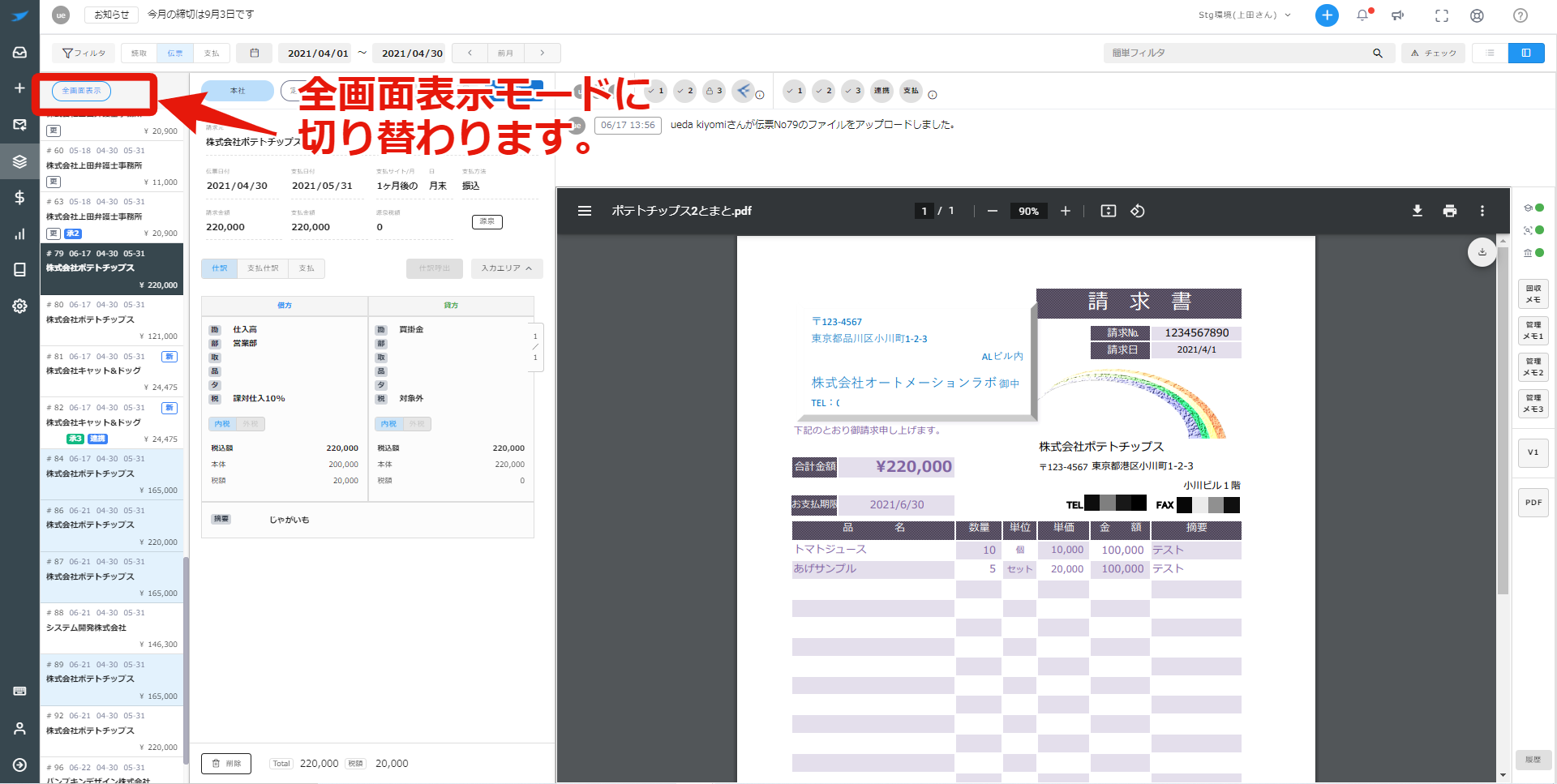This screenshot has width=1557, height=784.
Task: Toggle the lock 3 approval chip
Action: coord(714,91)
